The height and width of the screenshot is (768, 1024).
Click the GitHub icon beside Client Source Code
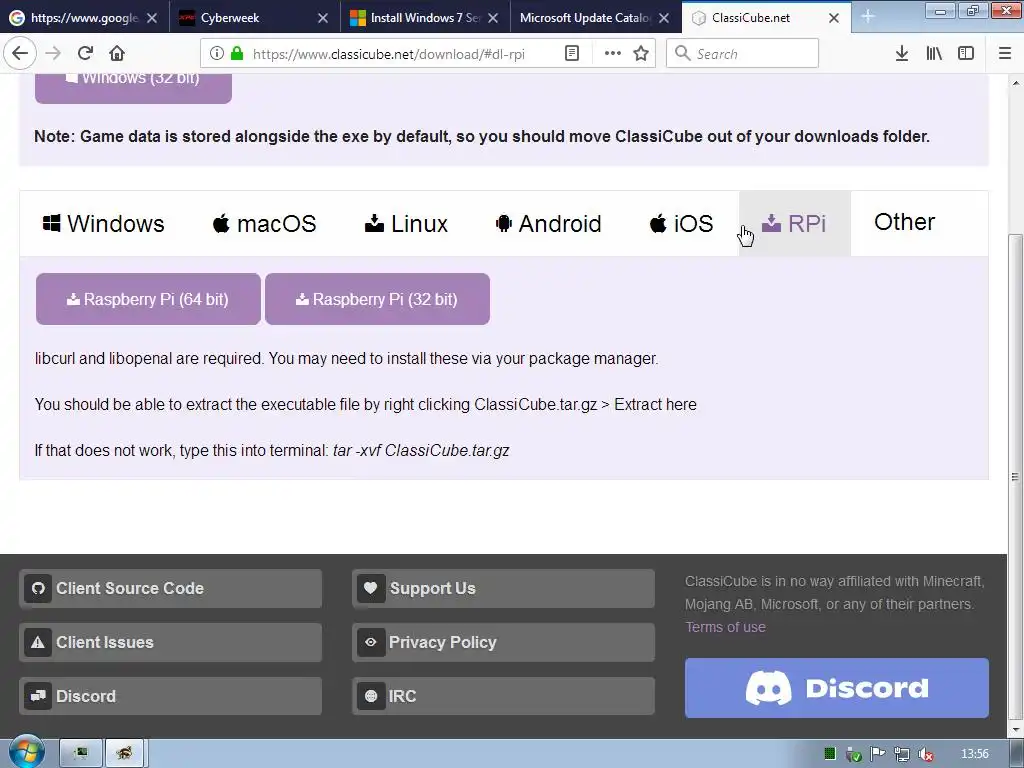(38, 588)
